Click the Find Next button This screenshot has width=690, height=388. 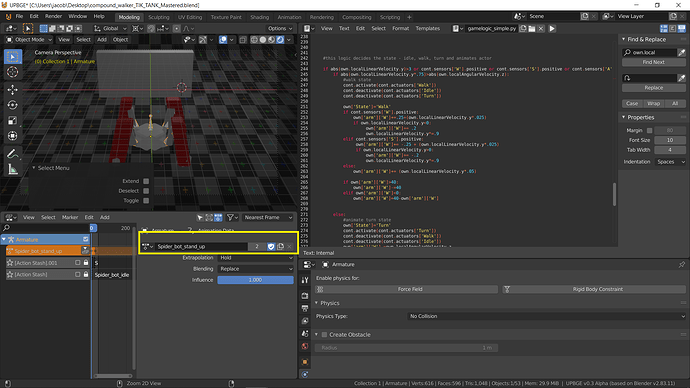[x=653, y=62]
